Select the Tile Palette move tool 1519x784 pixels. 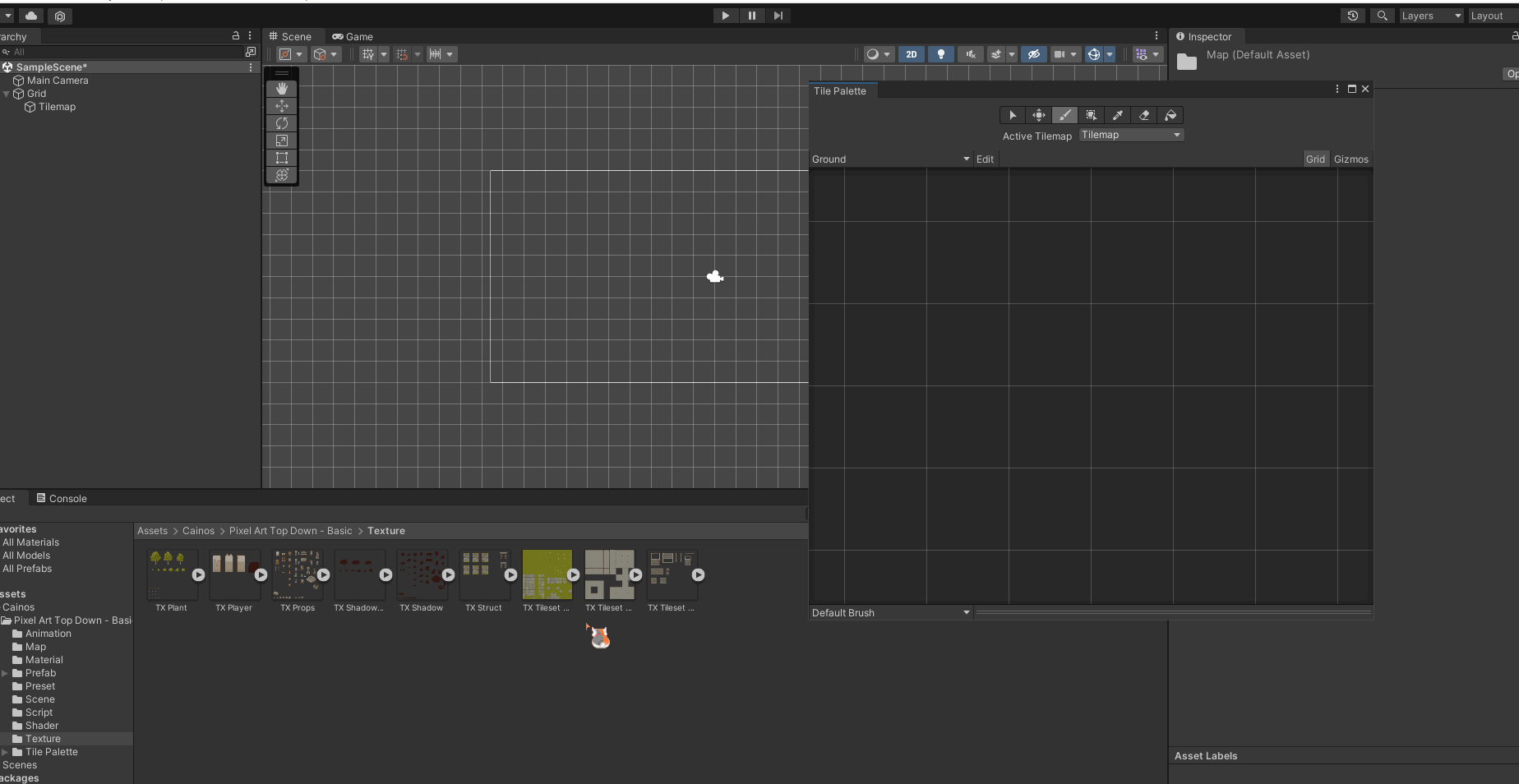pyautogui.click(x=1039, y=115)
